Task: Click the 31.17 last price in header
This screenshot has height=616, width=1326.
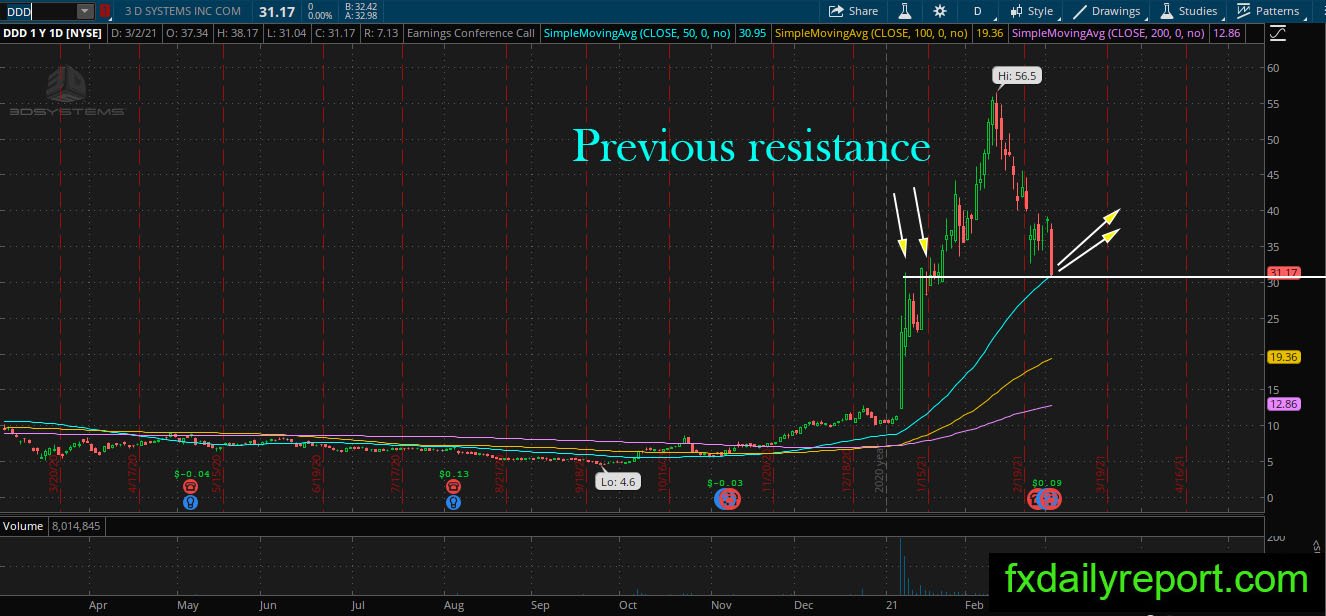Action: pyautogui.click(x=275, y=11)
